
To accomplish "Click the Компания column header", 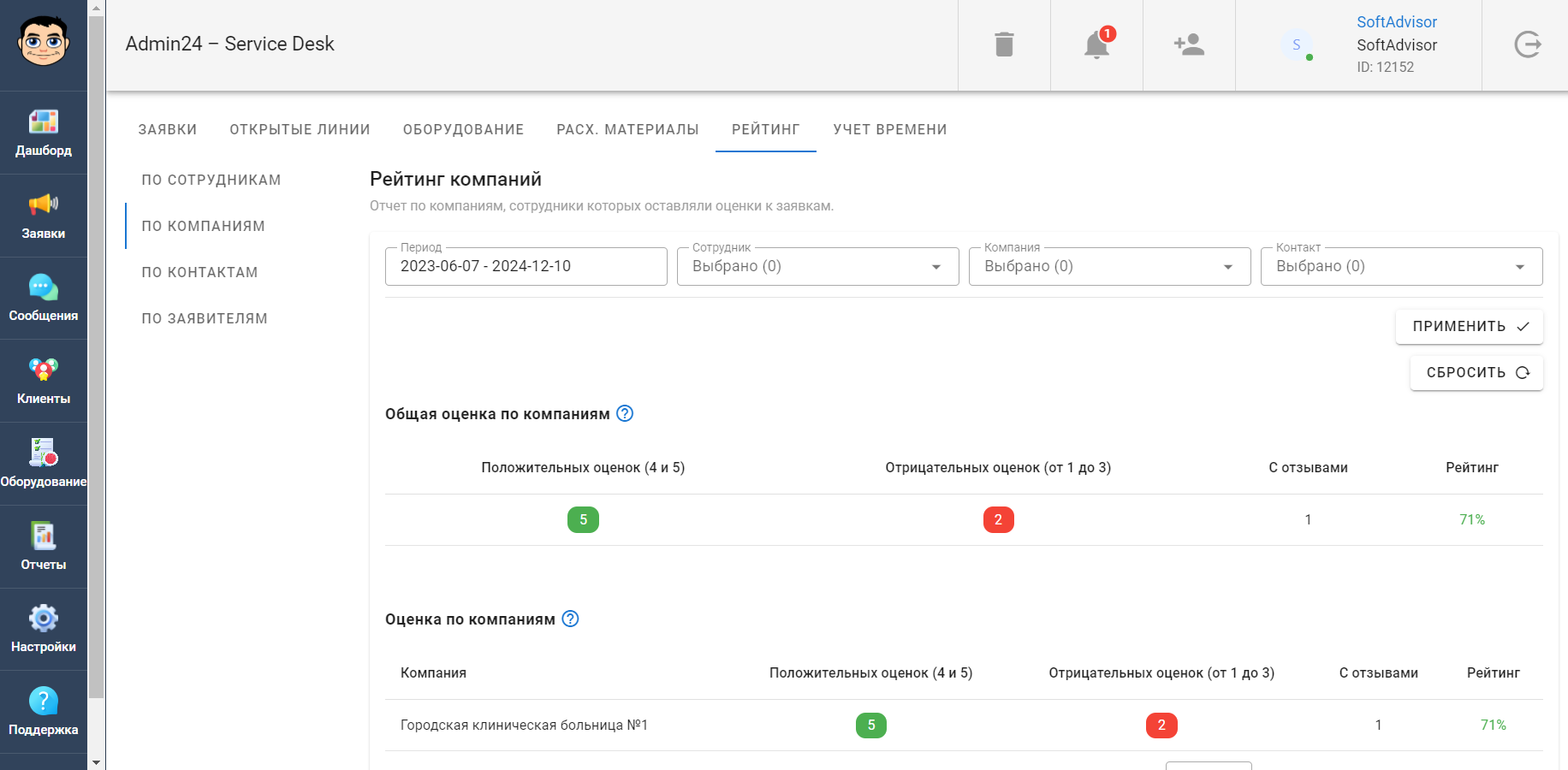I will 434,672.
